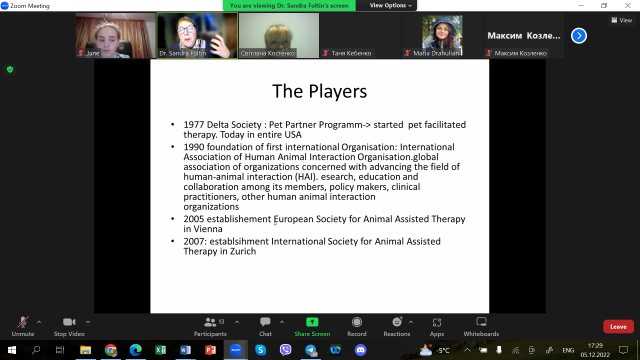640x360 pixels.
Task: Select Jane's video thumbnail
Action: pos(116,35)
